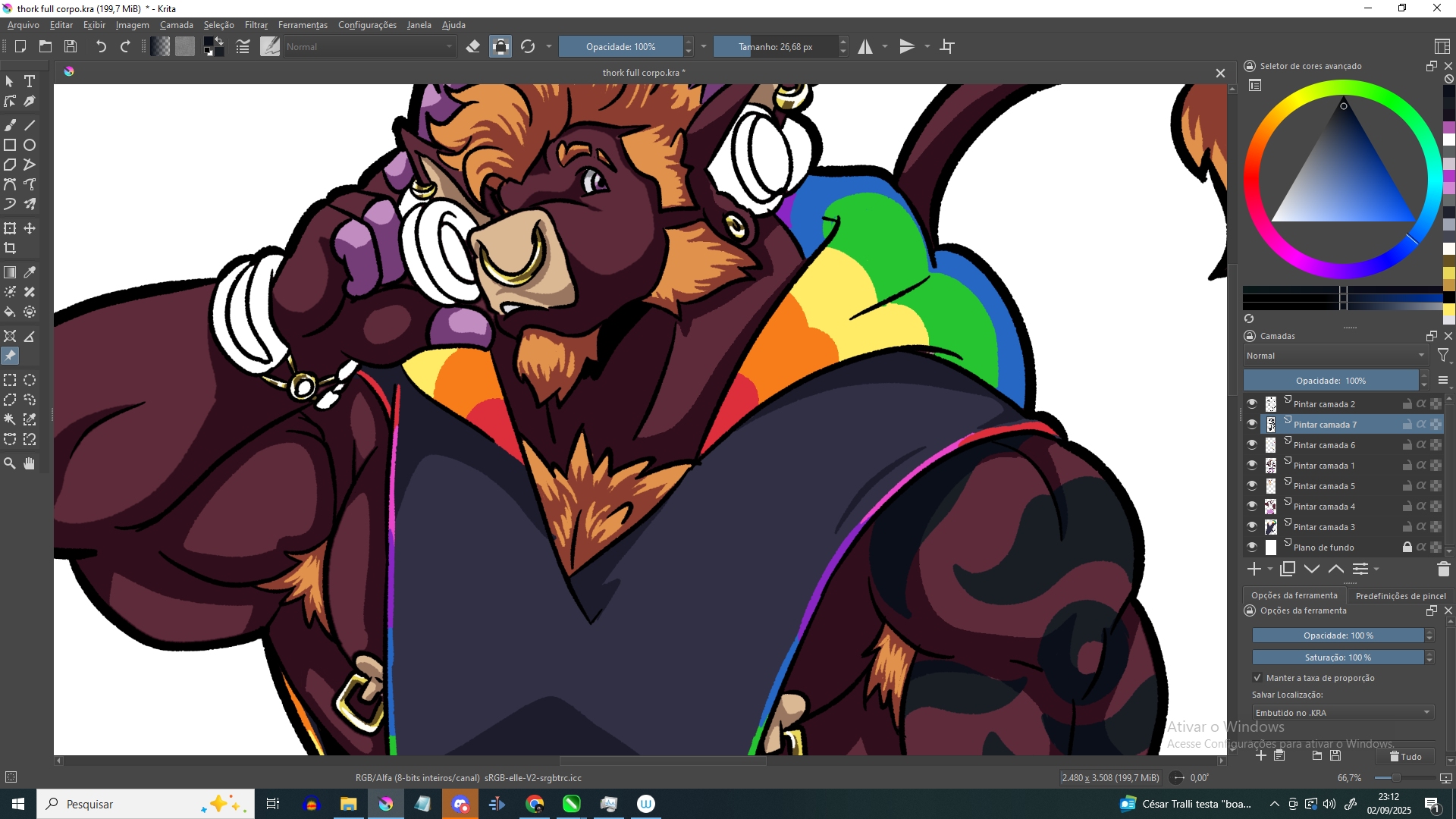Switch to Predefinições de pincel tab
Screen dimensions: 1456x819
pyautogui.click(x=1400, y=596)
